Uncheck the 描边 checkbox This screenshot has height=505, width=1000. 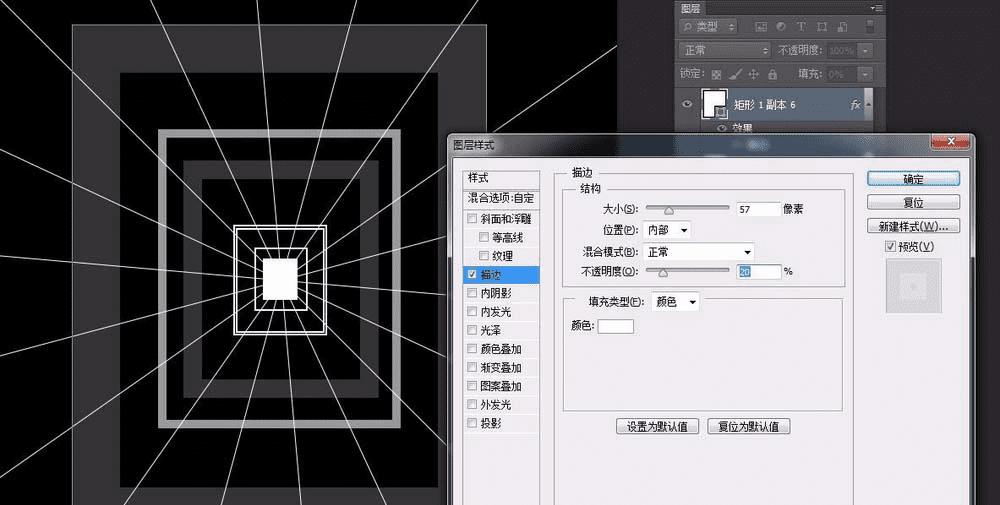472,274
